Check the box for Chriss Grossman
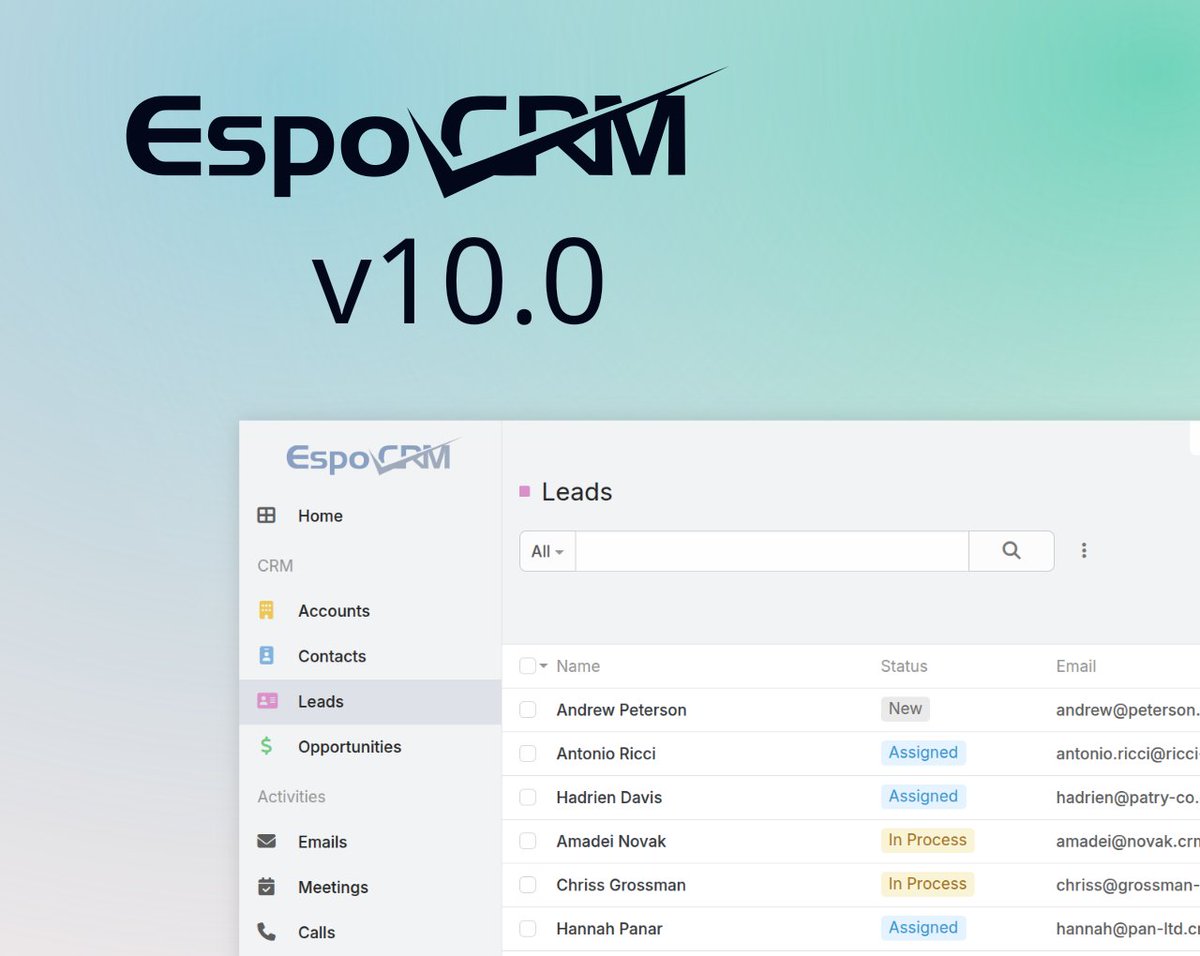 coord(527,885)
